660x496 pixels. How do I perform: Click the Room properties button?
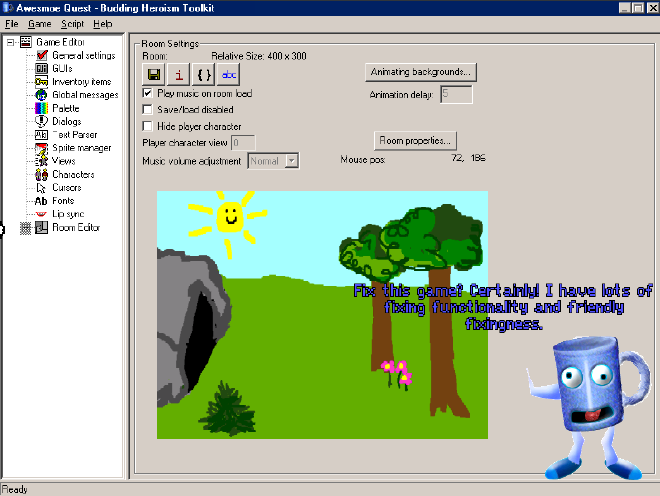point(416,140)
